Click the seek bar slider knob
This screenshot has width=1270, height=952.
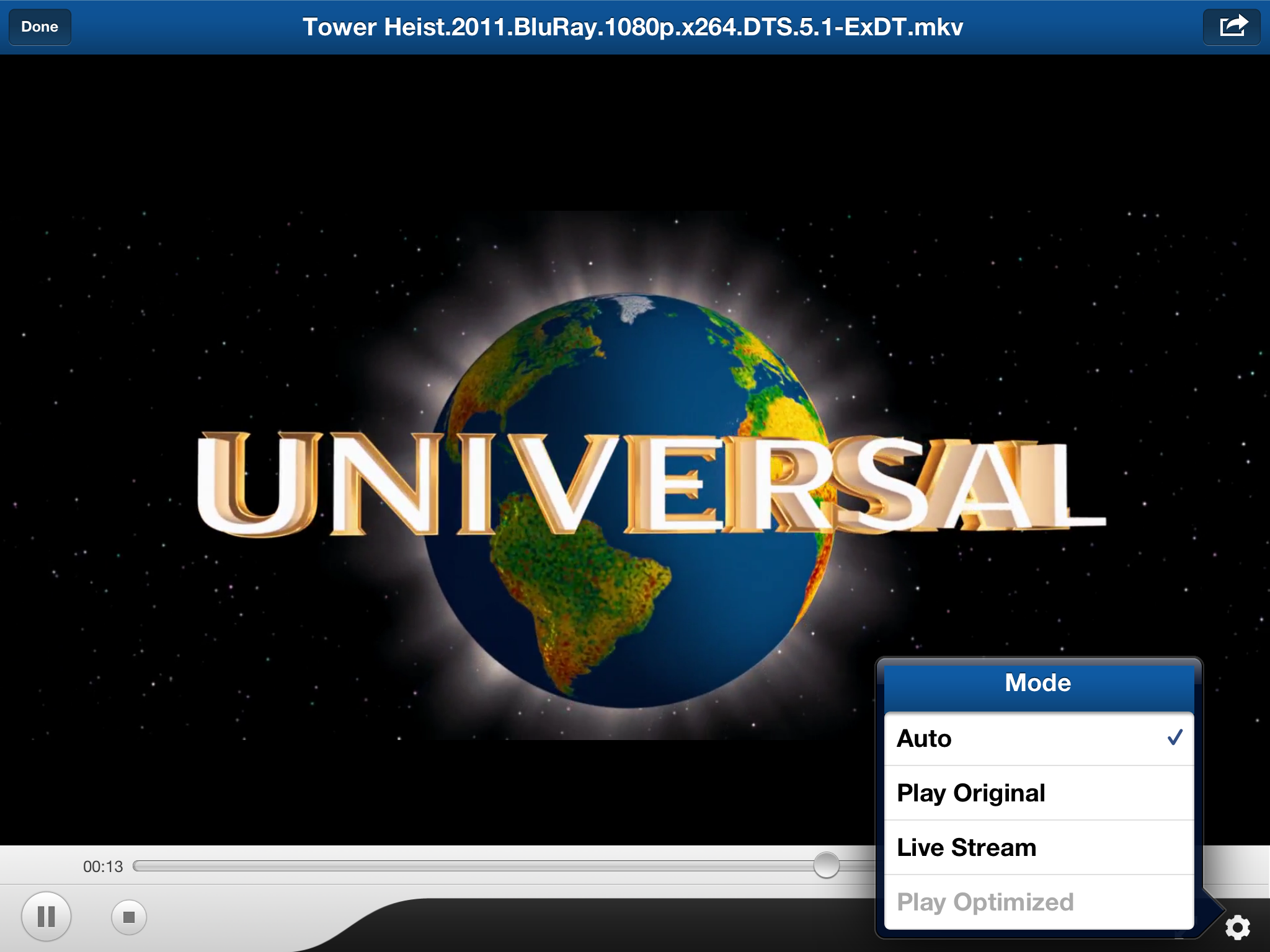point(826,865)
